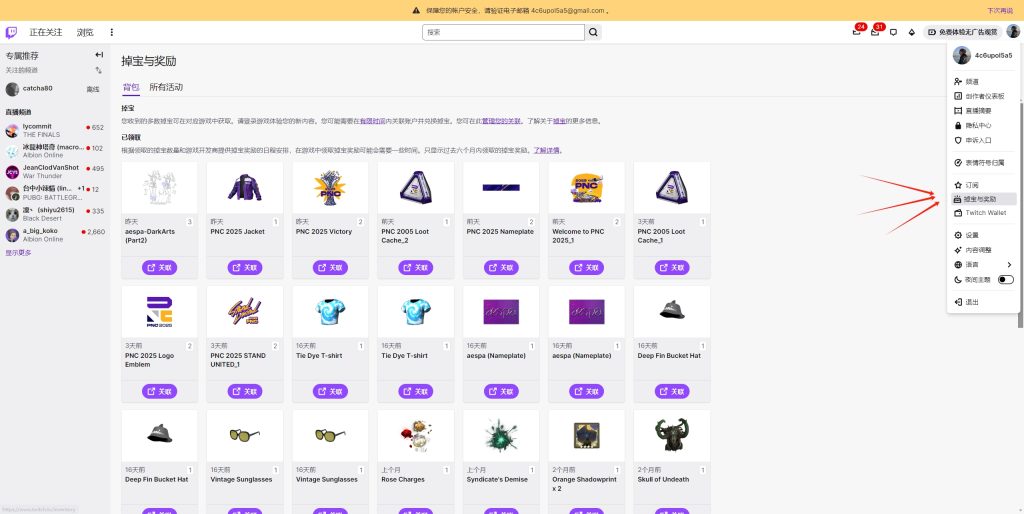The width and height of the screenshot is (1024, 514).
Task: Click 关联 button under PNC 2025 STAND UNITED_1
Action: click(245, 392)
